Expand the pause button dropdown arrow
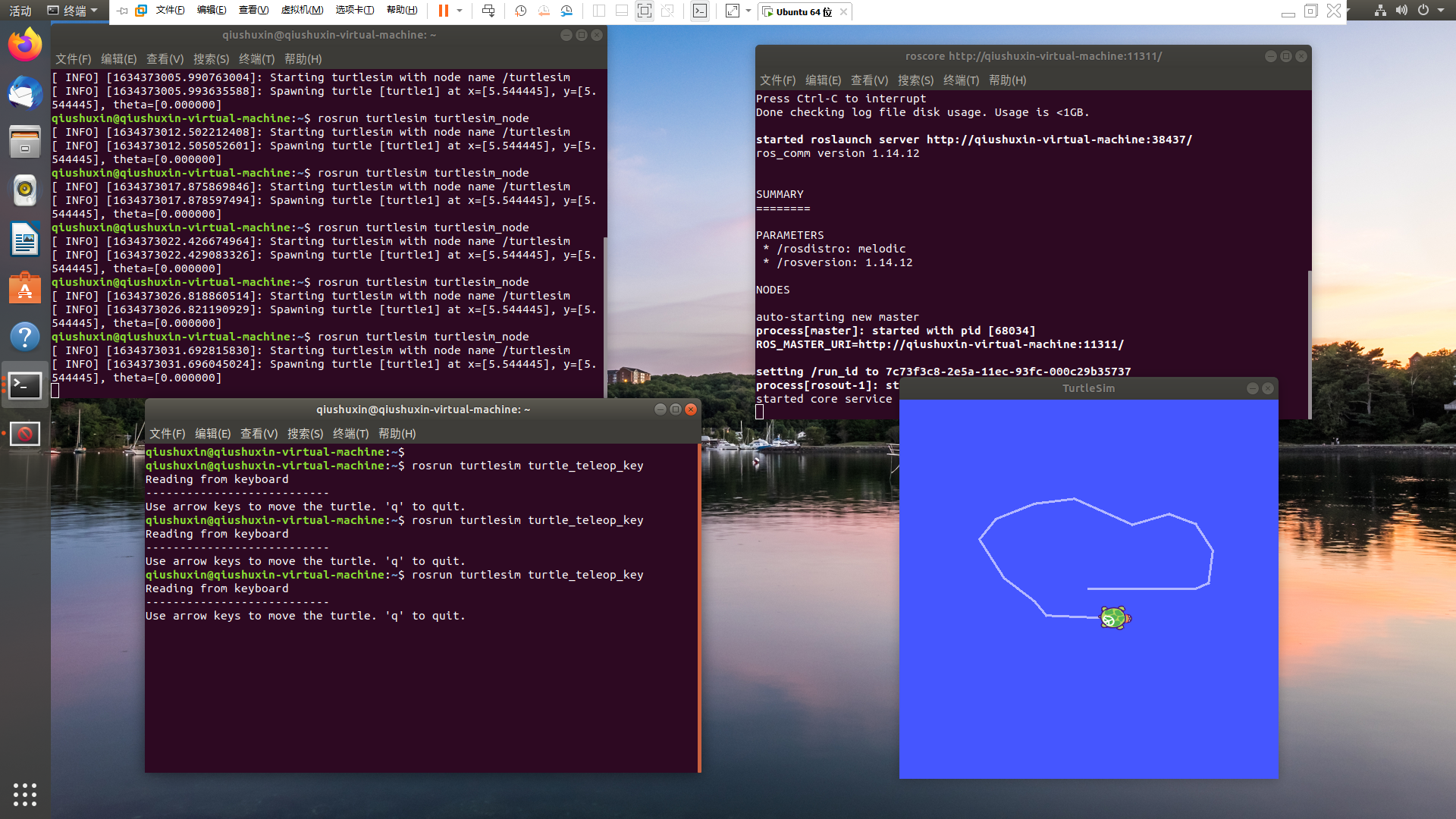This screenshot has width=1456, height=819. [x=460, y=11]
